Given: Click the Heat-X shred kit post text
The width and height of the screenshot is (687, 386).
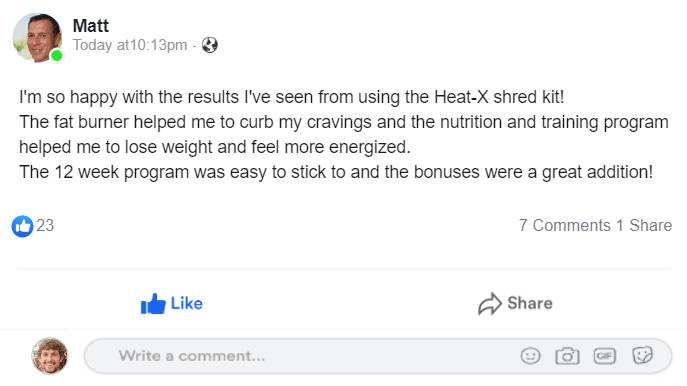Looking at the screenshot, I should pos(499,97).
